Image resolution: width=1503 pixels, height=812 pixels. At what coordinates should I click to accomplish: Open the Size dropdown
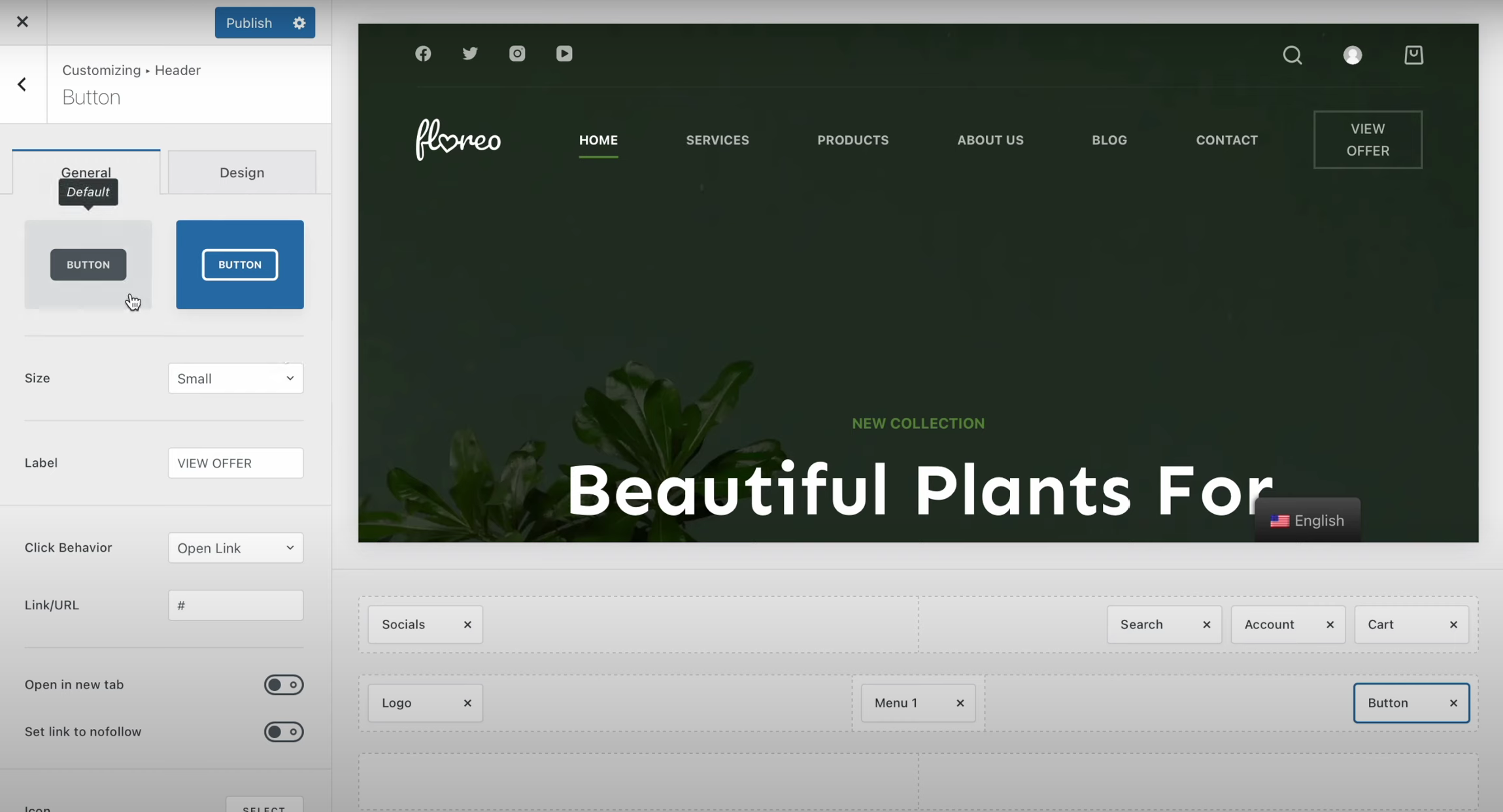pyautogui.click(x=235, y=379)
